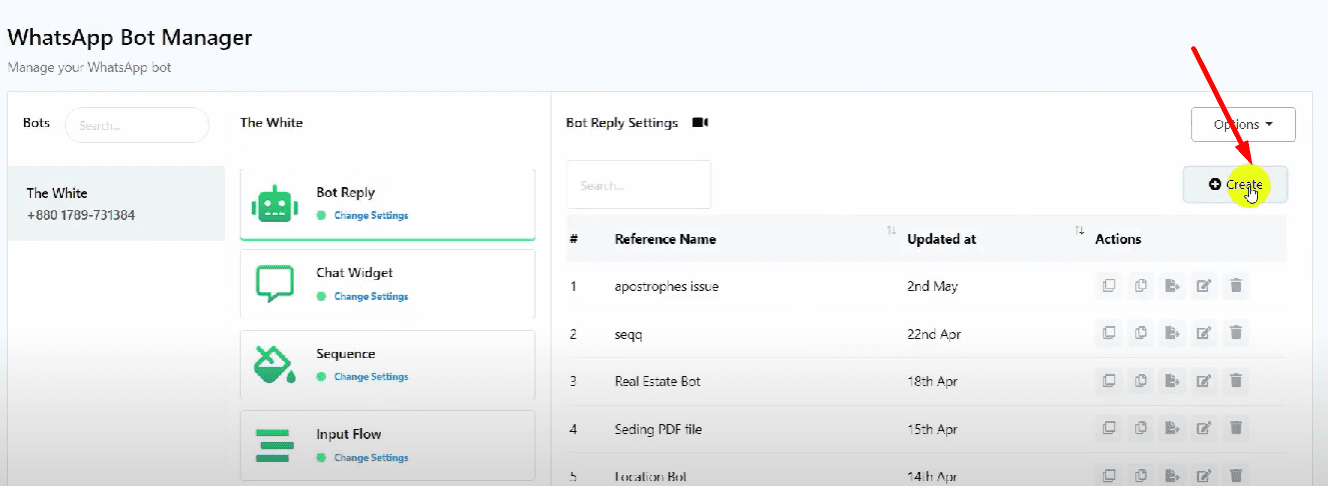
Task: Click Change Settings under Bot Reply
Action: pyautogui.click(x=371, y=216)
